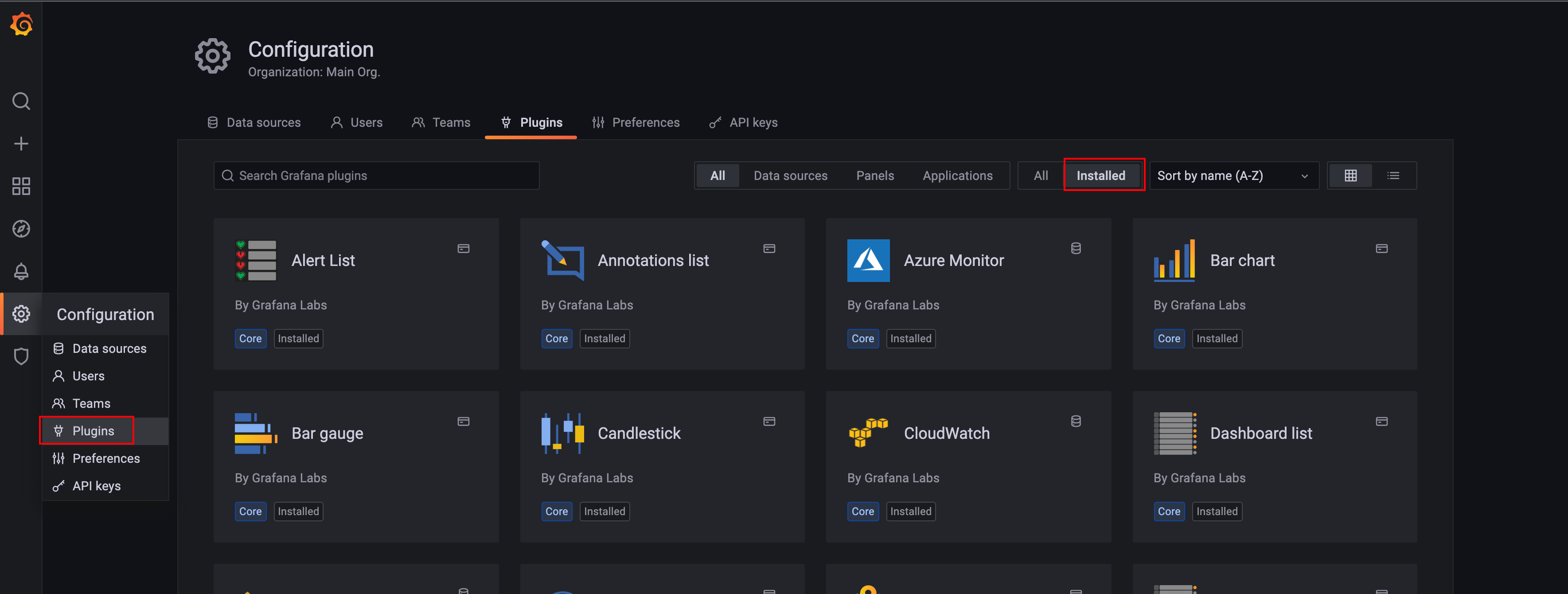The image size is (1568, 594).
Task: Open the Dashboards grid icon in sidebar
Action: click(x=21, y=186)
